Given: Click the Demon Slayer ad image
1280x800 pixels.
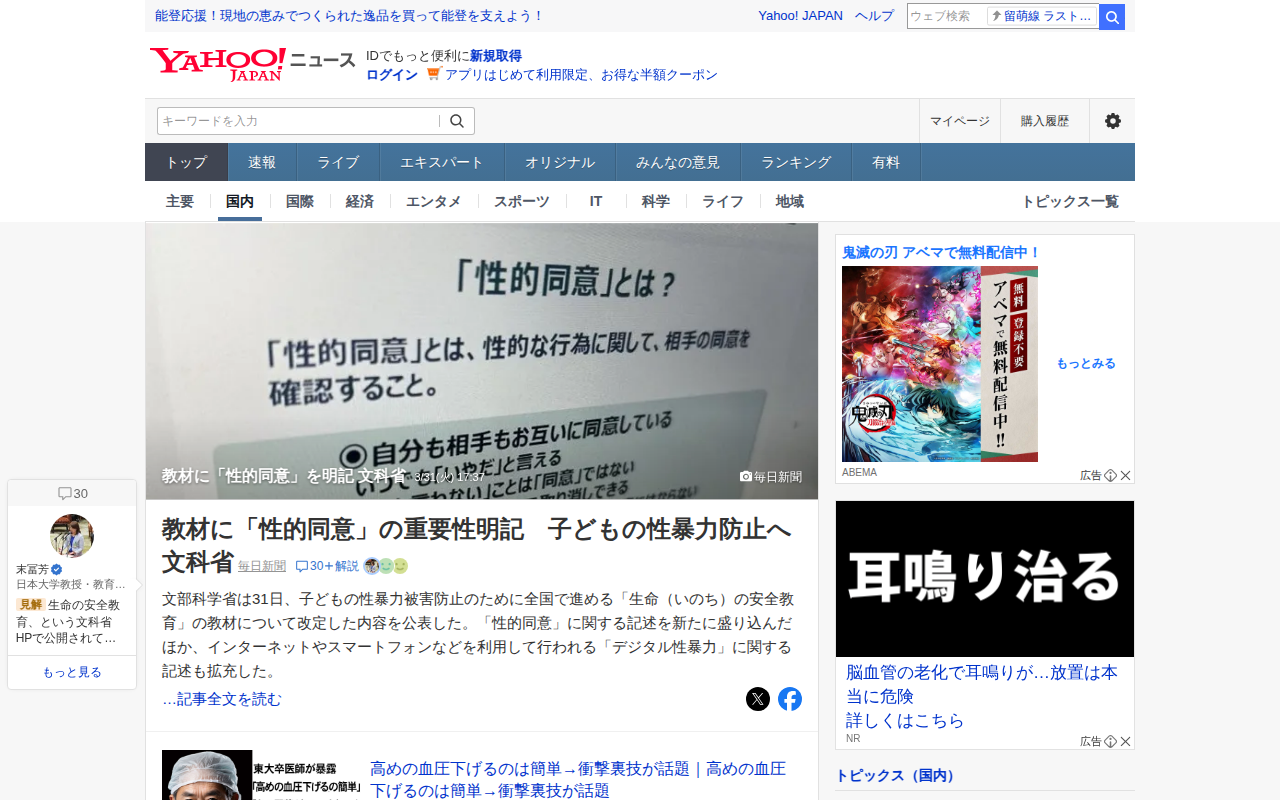Looking at the screenshot, I should pos(940,364).
